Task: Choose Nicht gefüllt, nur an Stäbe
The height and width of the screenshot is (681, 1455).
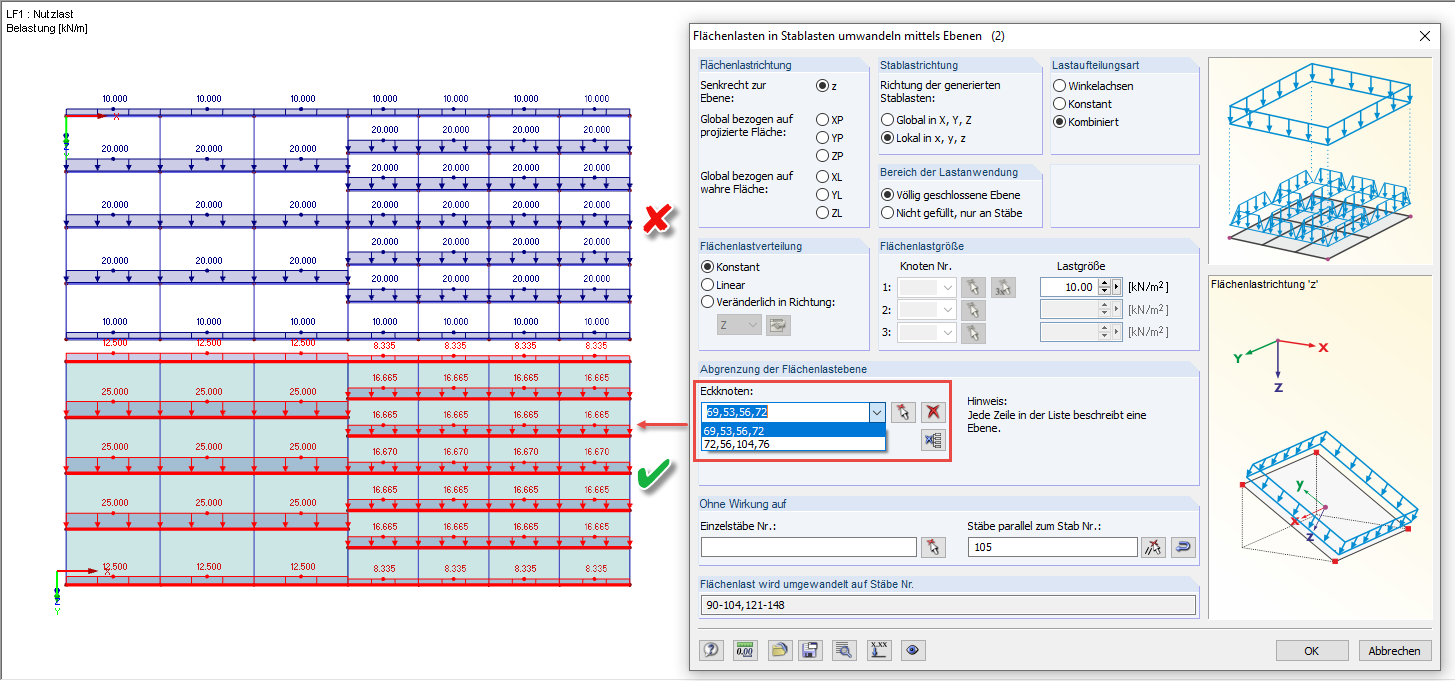Action: click(887, 212)
